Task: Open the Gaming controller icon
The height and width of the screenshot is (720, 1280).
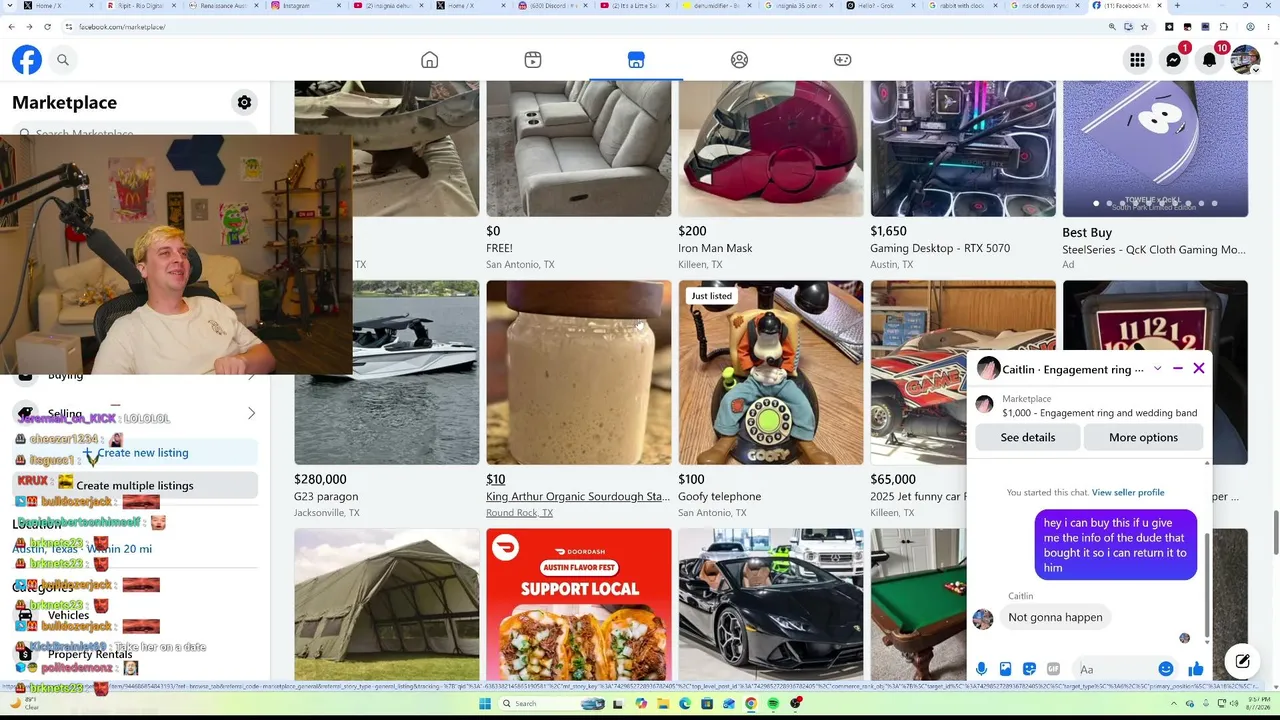Action: 843,60
